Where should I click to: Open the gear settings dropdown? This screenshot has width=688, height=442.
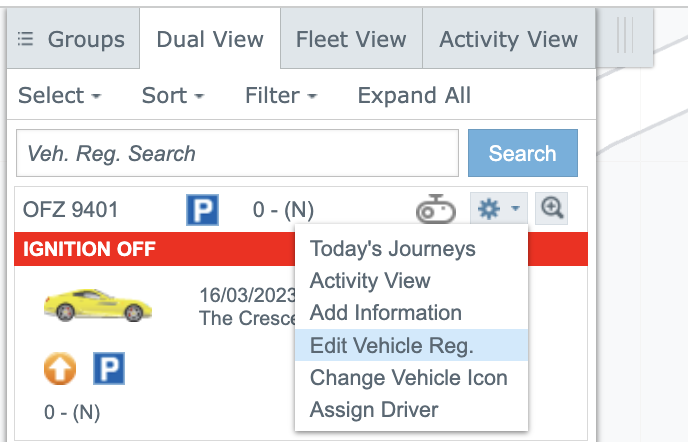point(497,209)
